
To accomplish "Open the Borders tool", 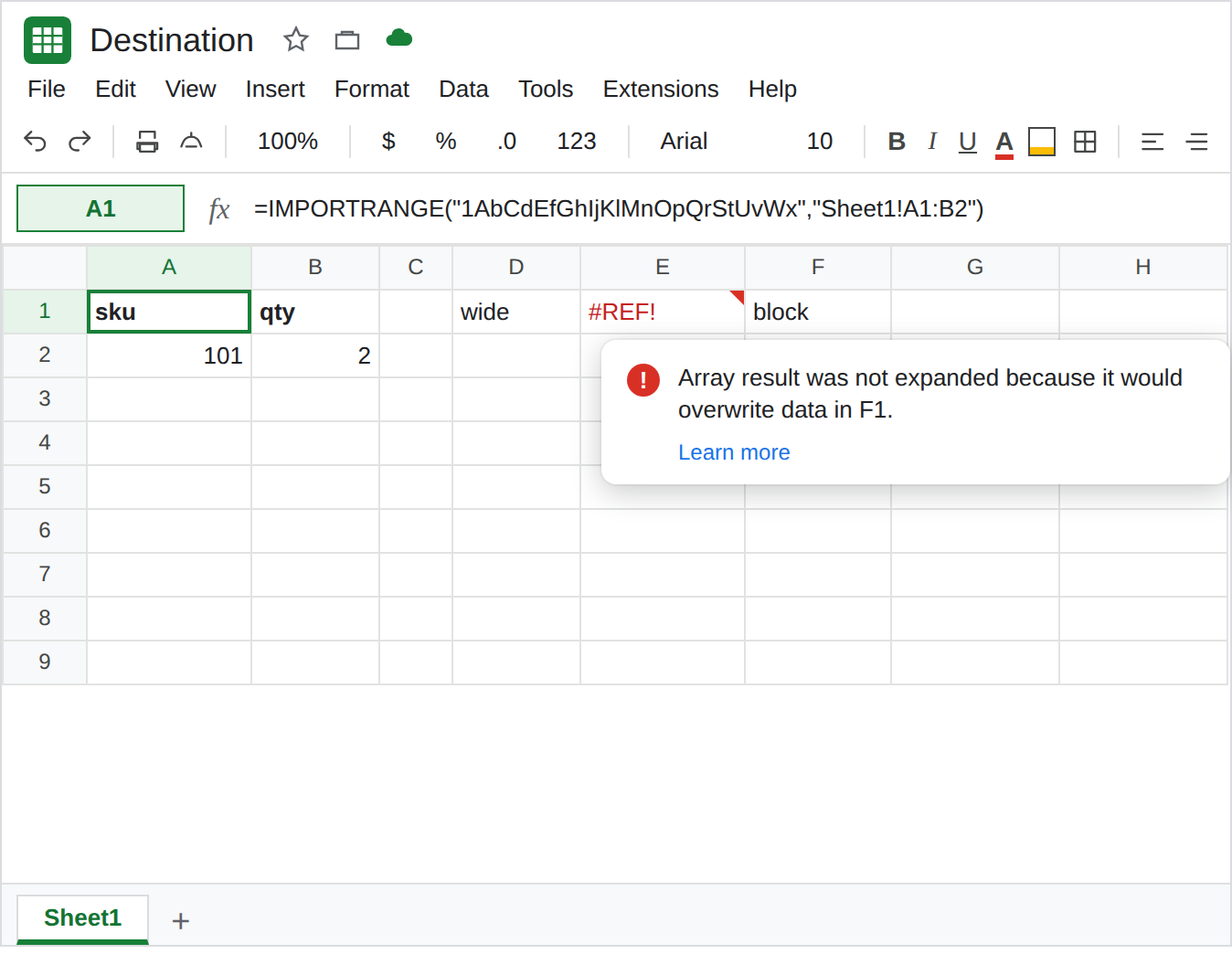I will (1085, 141).
